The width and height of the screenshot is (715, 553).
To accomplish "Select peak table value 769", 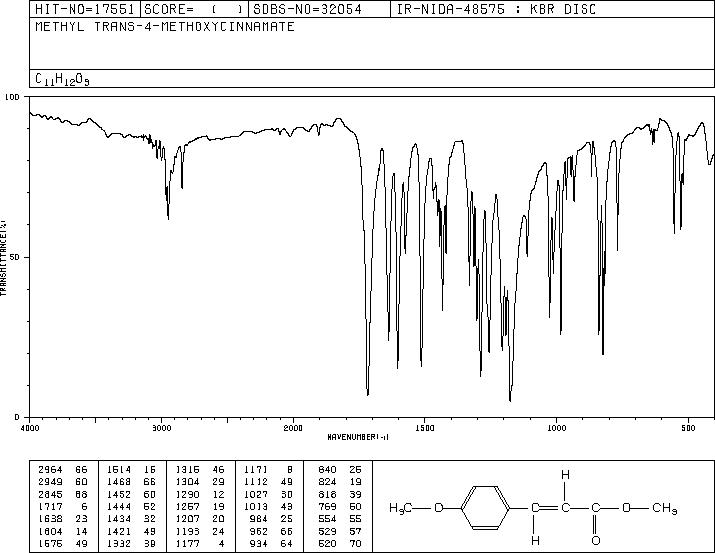I will coord(327,506).
